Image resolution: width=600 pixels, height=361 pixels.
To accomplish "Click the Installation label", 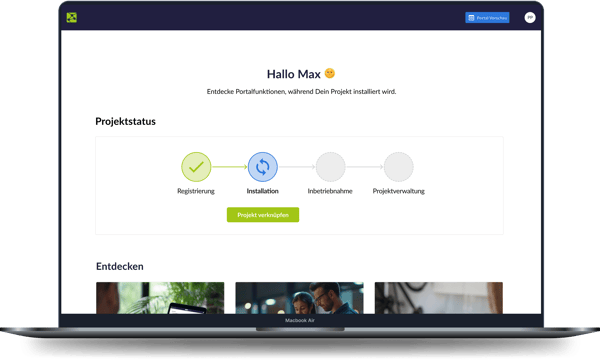I will [x=262, y=191].
